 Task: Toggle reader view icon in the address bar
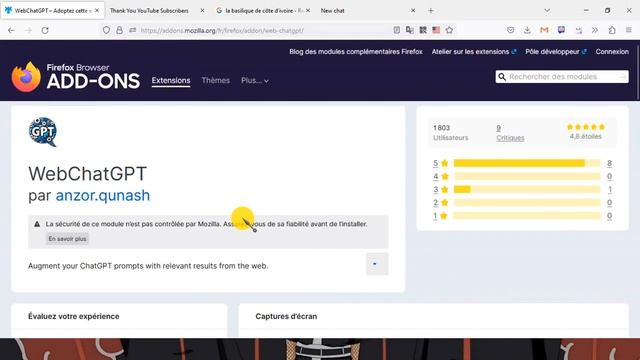(x=396, y=30)
